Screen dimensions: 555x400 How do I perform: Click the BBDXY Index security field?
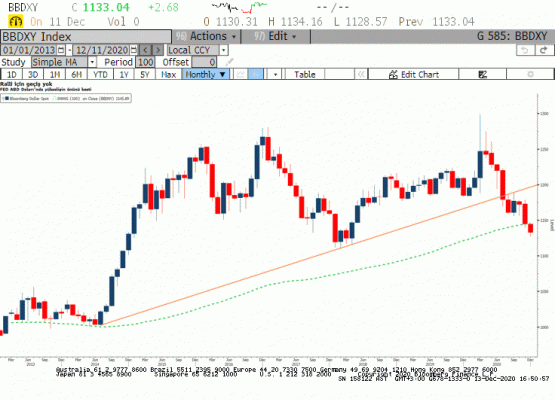[x=86, y=37]
